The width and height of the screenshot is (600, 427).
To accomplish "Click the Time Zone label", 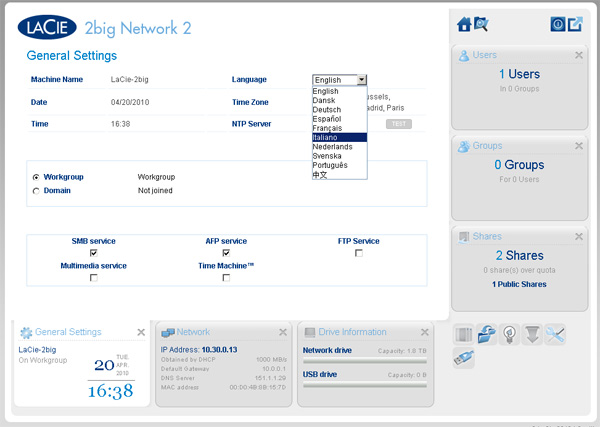I will 250,102.
